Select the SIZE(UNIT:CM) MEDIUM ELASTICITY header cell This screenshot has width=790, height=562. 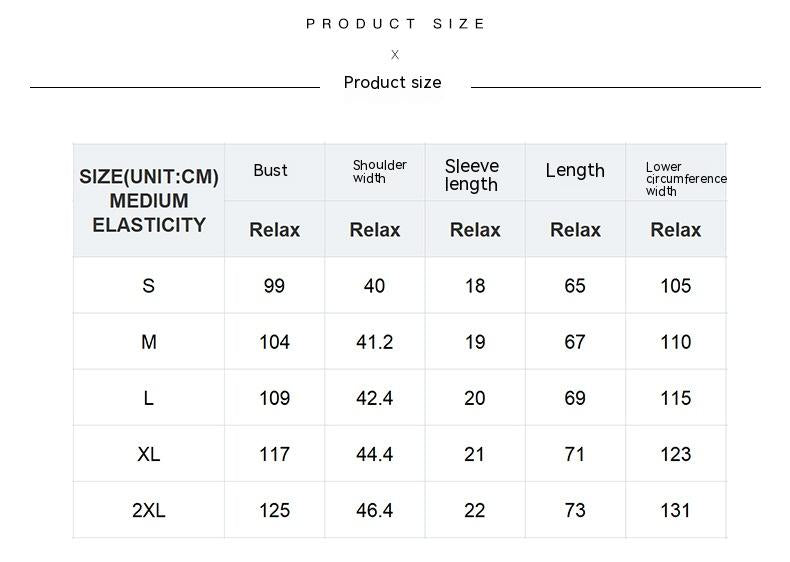click(x=149, y=201)
